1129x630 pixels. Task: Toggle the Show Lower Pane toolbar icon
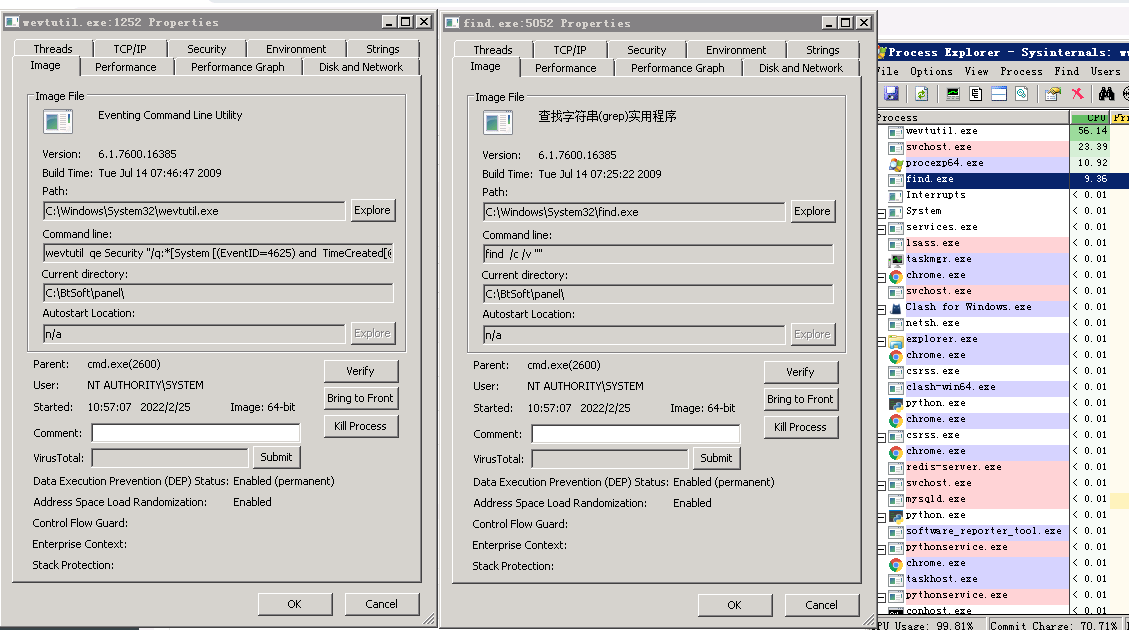[999, 94]
